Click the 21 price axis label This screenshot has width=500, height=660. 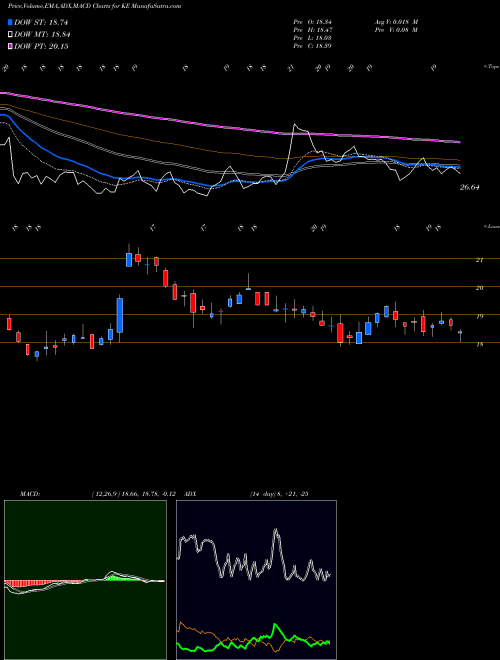[x=479, y=260]
